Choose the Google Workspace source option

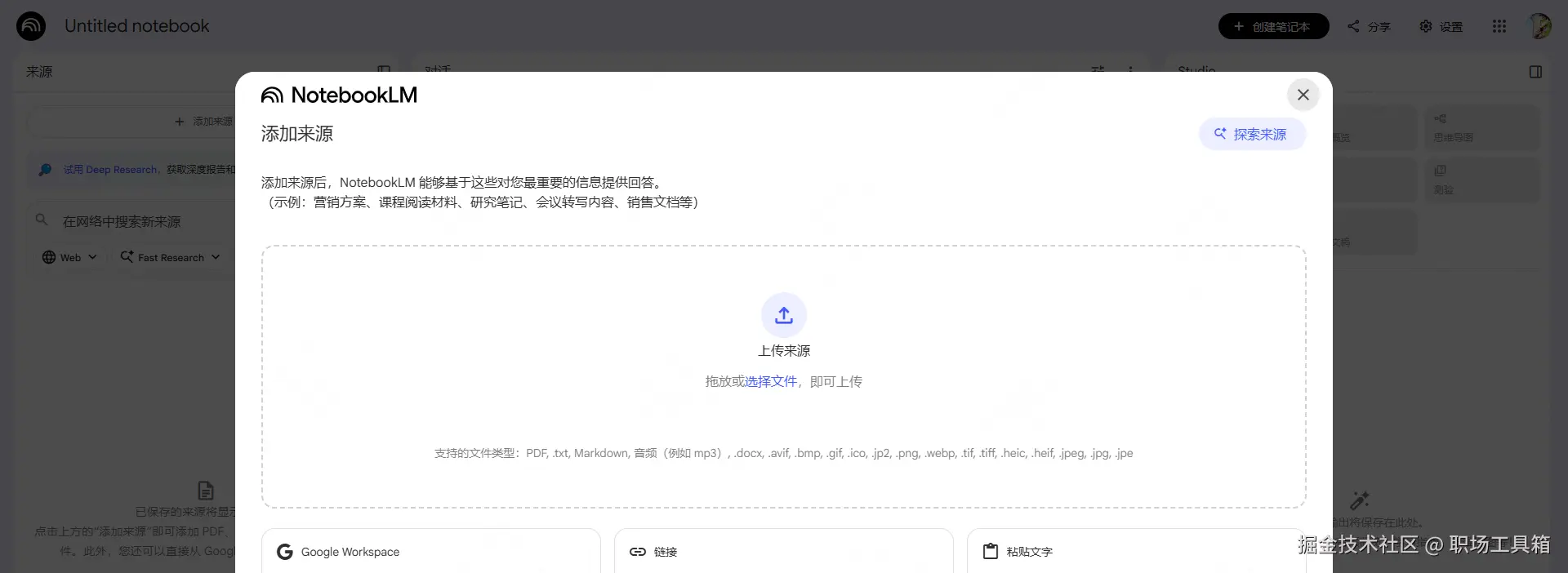431,552
